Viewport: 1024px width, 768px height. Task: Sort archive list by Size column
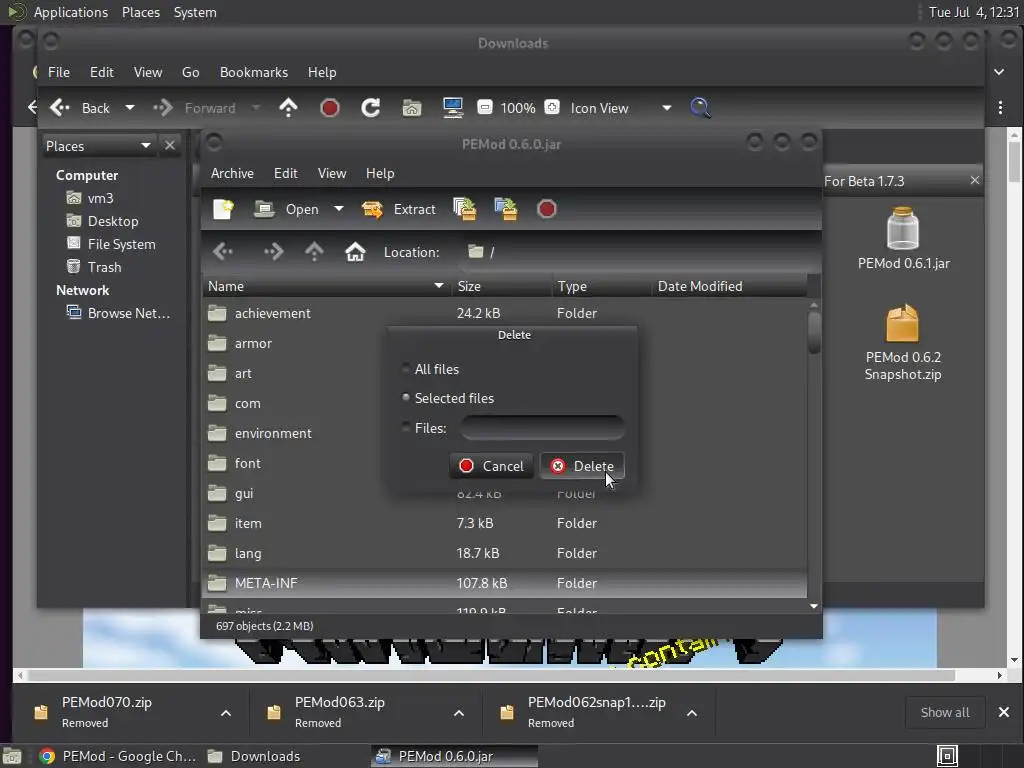click(x=501, y=286)
